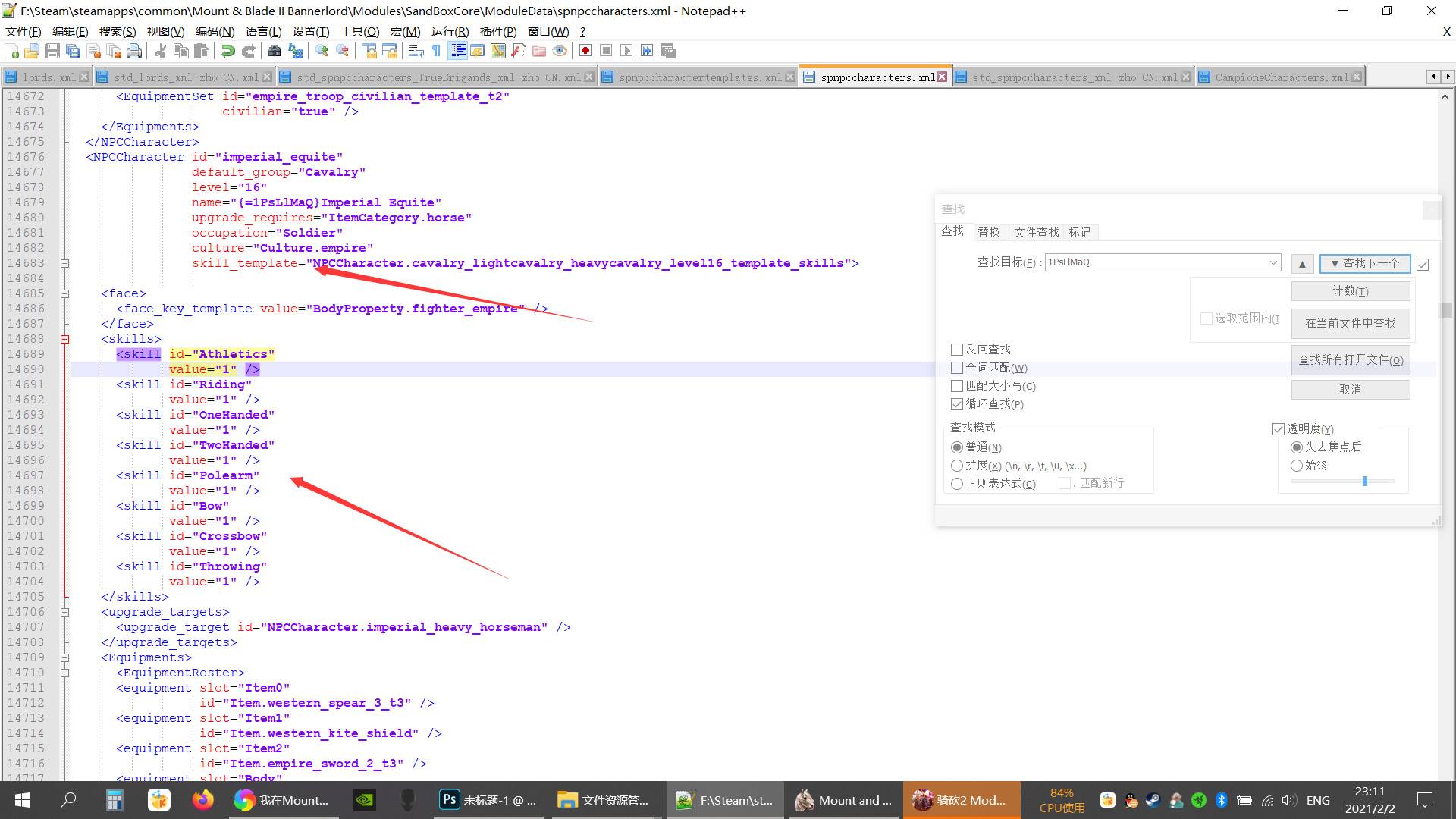Screen dimensions: 1456x819
Task: Switch to the 文件查找 dialog tab
Action: [x=1036, y=232]
